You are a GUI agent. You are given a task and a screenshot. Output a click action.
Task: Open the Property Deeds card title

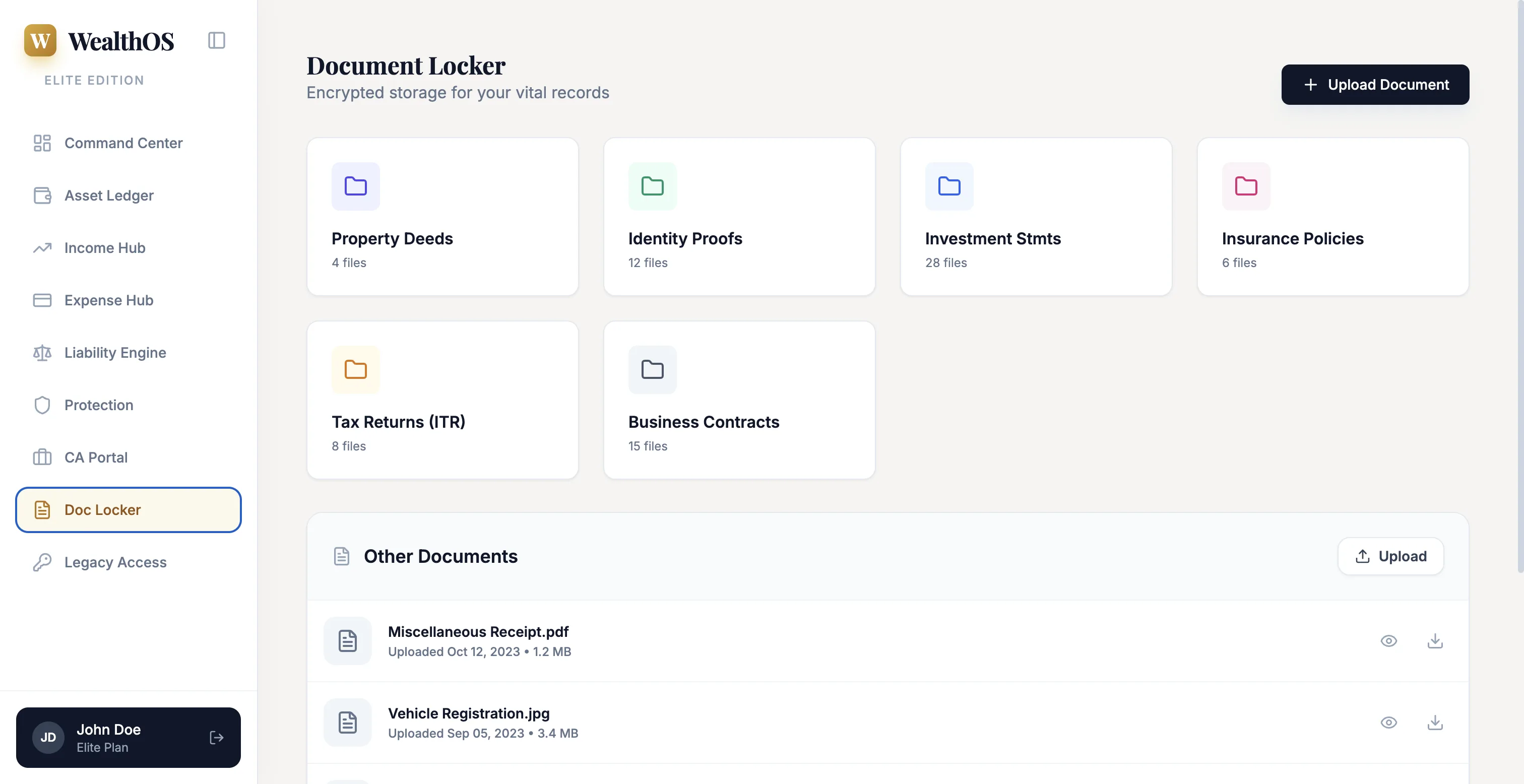click(x=392, y=238)
